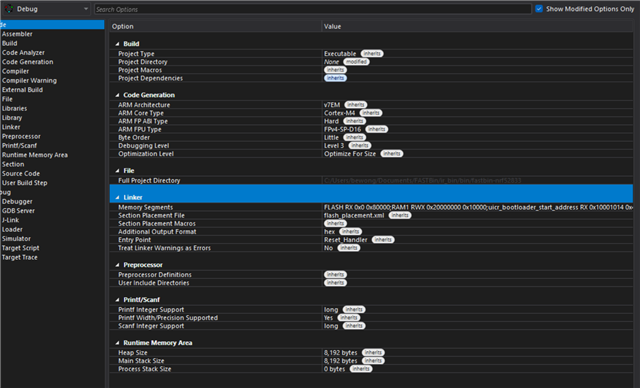The image size is (640, 388).
Task: Select User Build Step category
Action: point(25,183)
